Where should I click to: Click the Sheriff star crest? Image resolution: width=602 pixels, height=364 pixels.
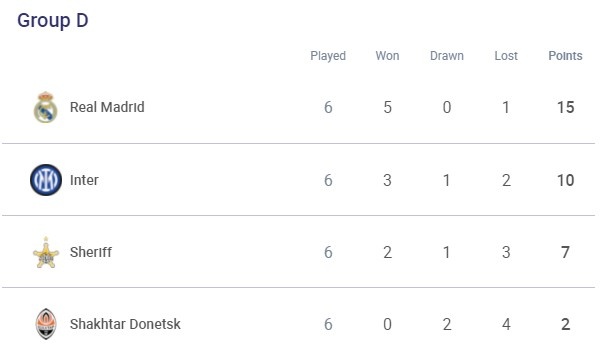coord(46,252)
